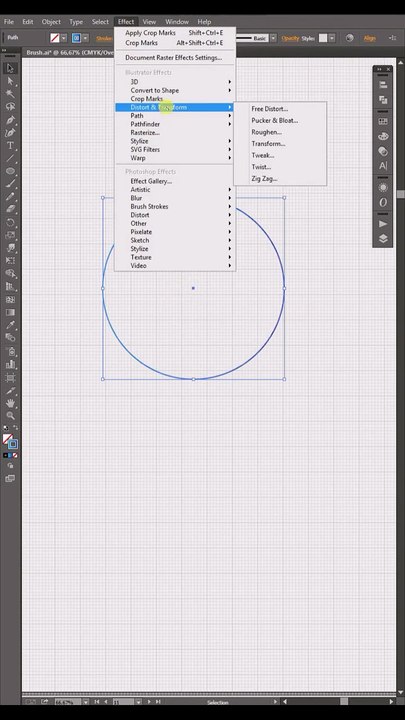Go to first artboard in status bar

(x=97, y=702)
